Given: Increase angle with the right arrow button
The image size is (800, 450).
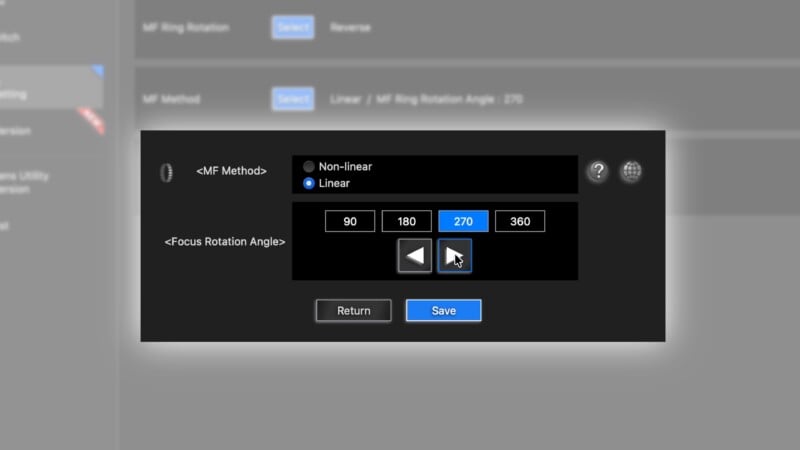Looking at the screenshot, I should click(455, 256).
